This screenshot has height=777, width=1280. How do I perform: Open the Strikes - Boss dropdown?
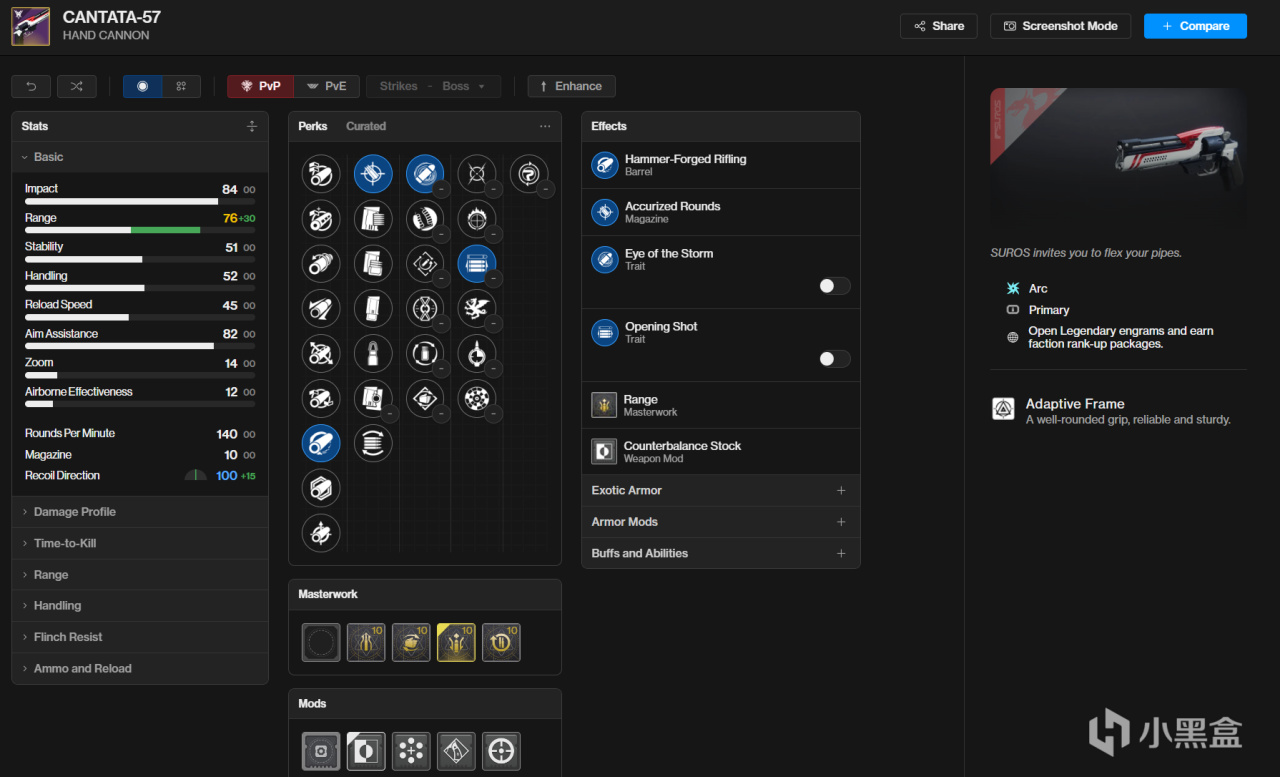[433, 86]
